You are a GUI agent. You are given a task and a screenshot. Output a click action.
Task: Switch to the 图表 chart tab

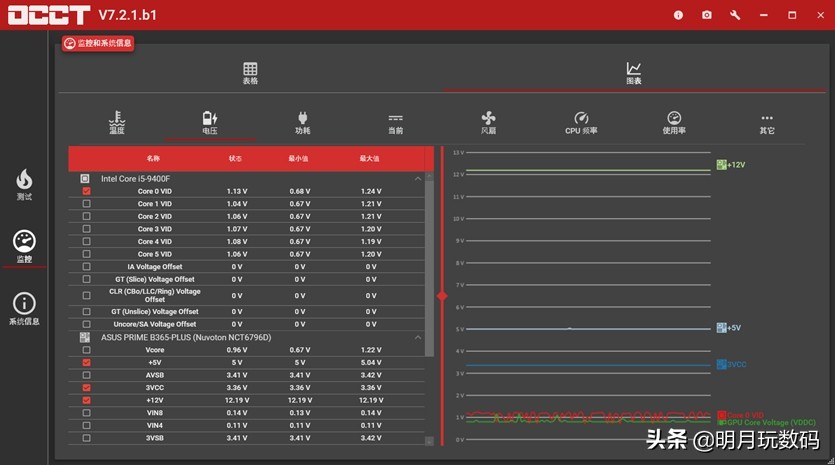tap(634, 74)
